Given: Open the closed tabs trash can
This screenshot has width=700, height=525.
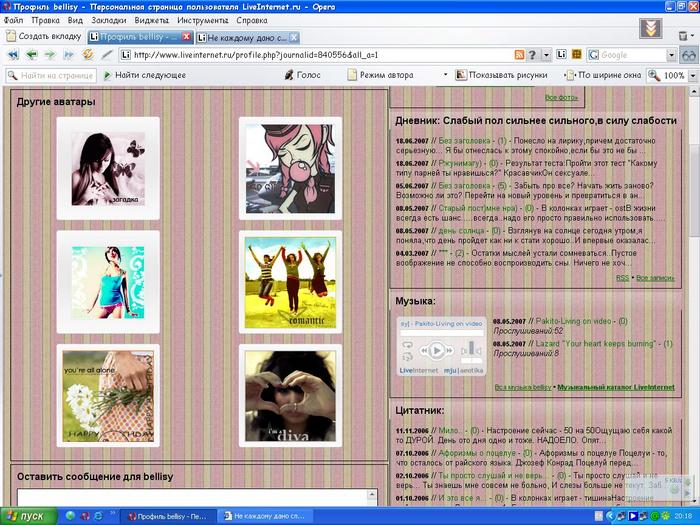Looking at the screenshot, I should click(x=683, y=35).
